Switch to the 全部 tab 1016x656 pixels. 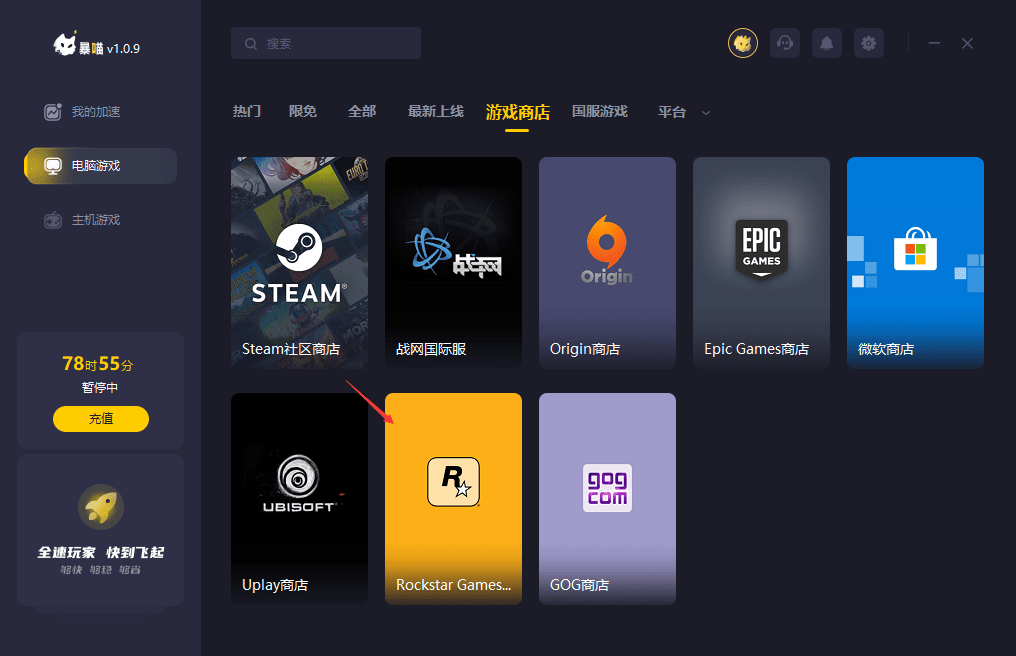362,111
